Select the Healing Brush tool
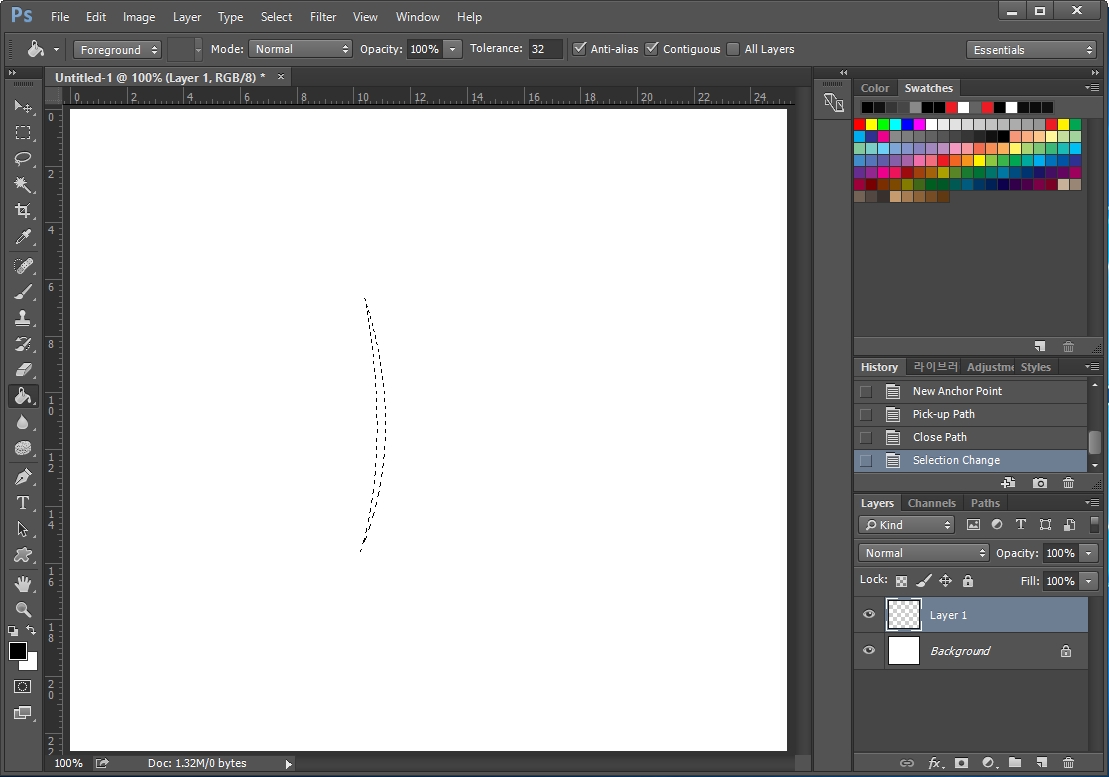The height and width of the screenshot is (777, 1109). click(23, 266)
